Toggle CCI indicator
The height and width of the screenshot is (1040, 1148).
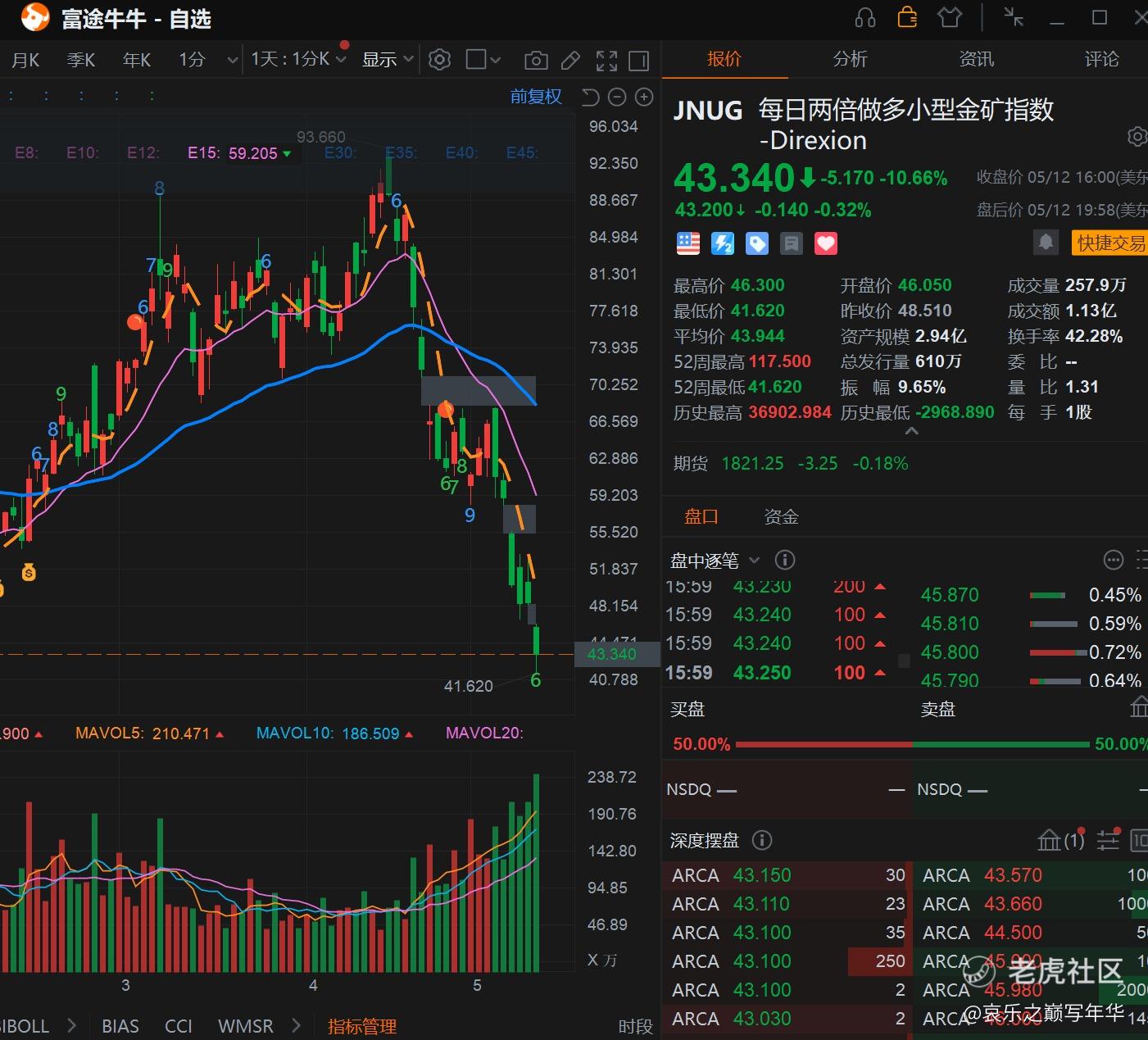179,1026
